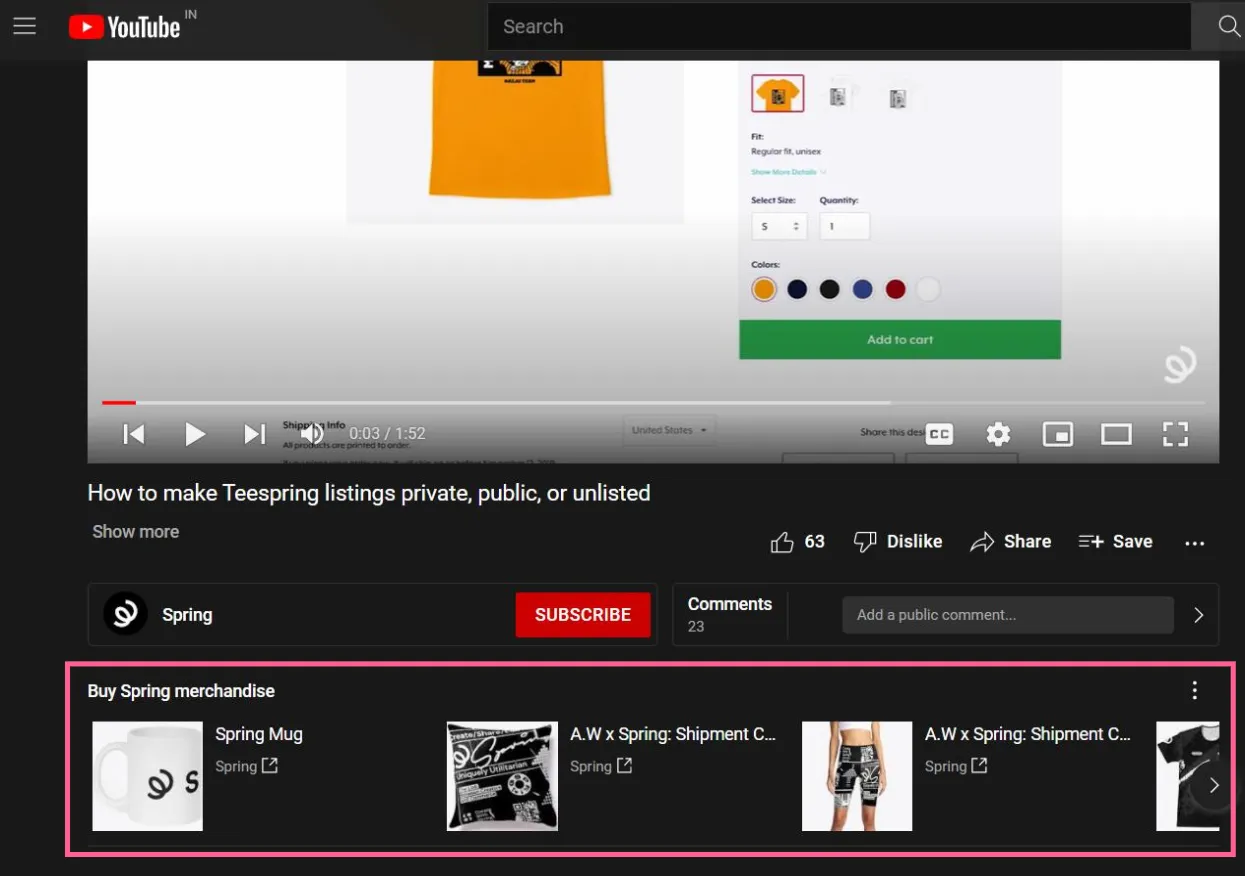This screenshot has width=1245, height=876.
Task: Enter full screen mode
Action: 1175,434
